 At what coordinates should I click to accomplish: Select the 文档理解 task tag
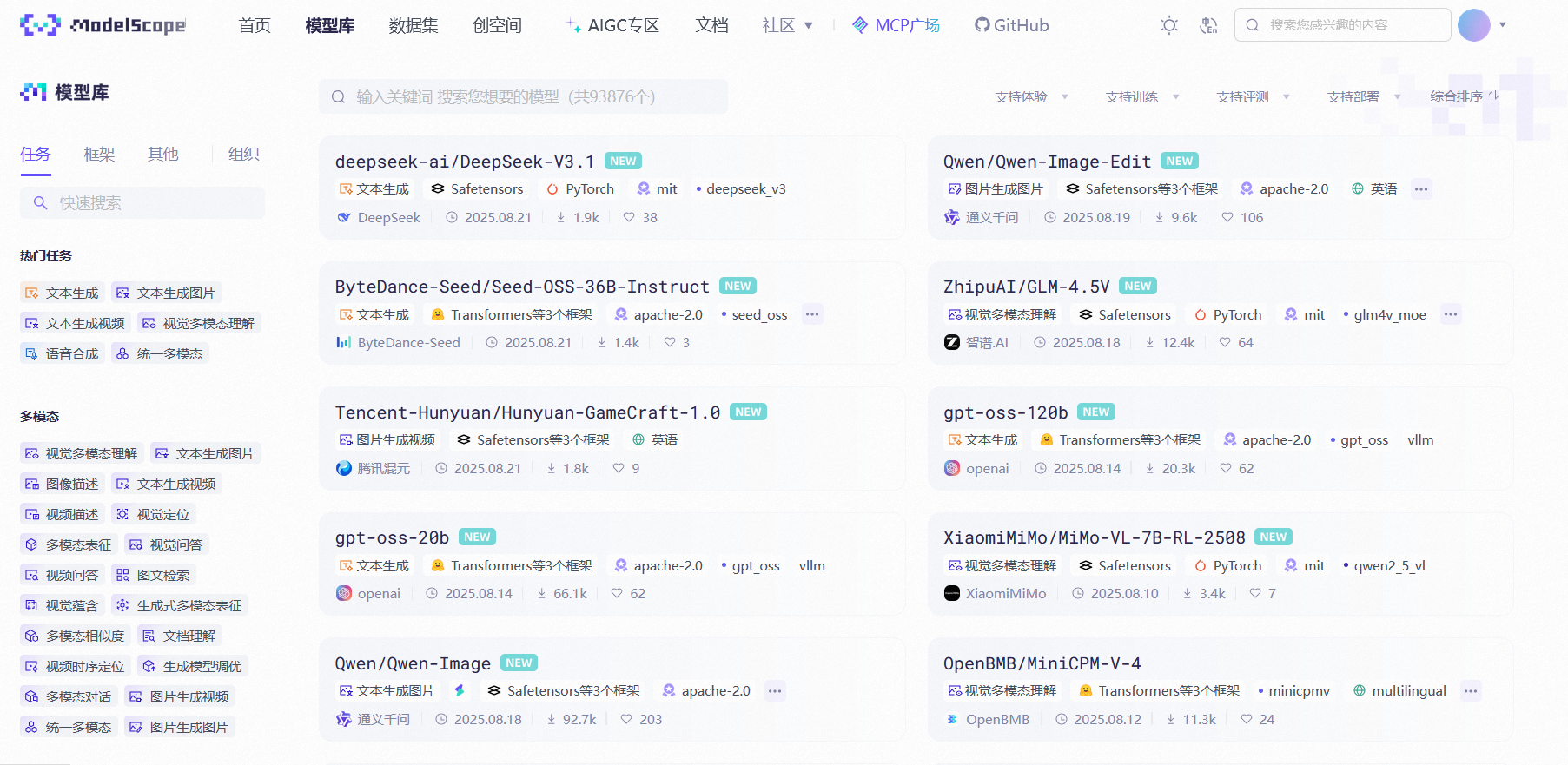tap(180, 636)
